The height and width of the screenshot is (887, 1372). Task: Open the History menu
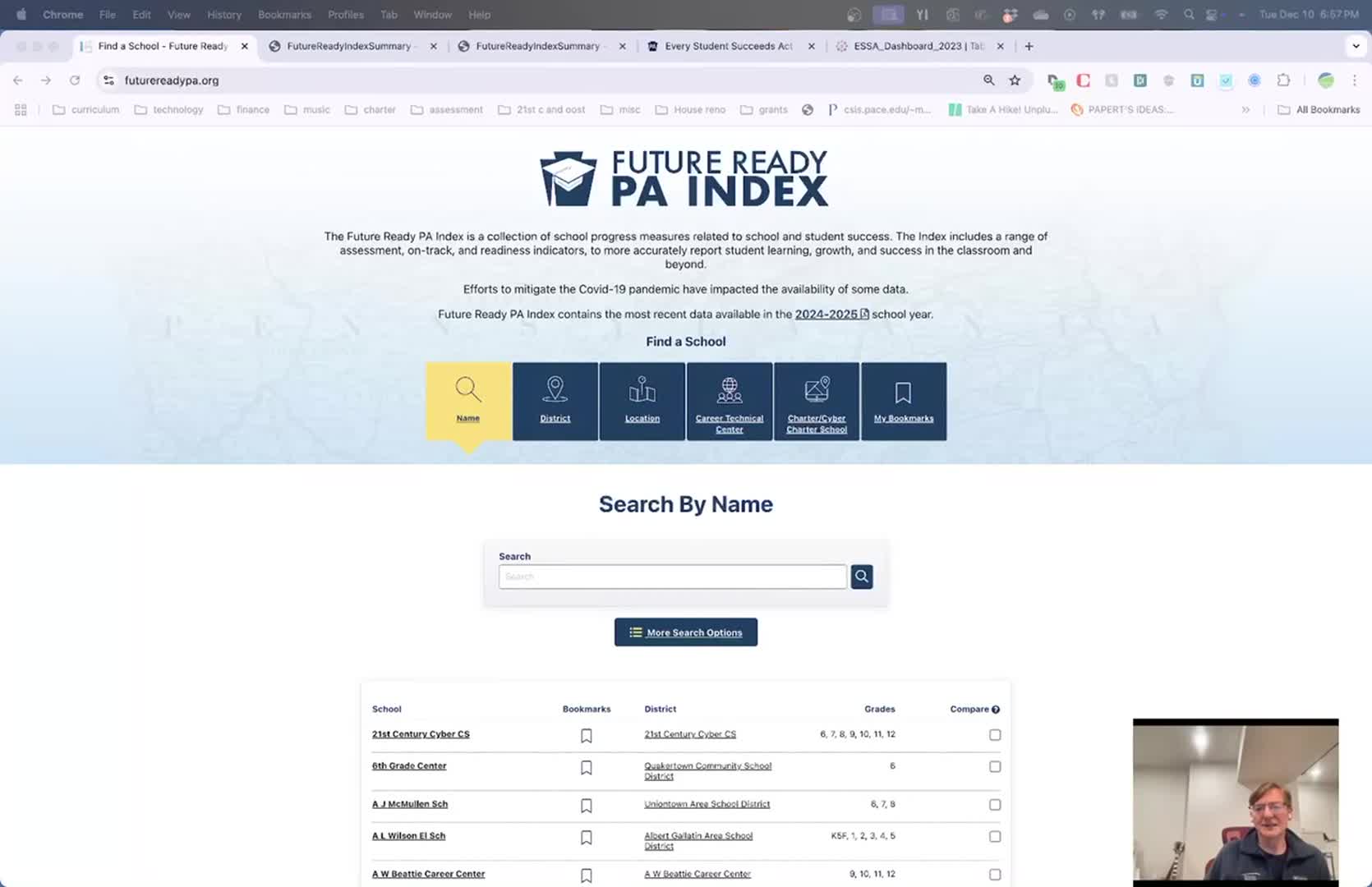pos(223,15)
